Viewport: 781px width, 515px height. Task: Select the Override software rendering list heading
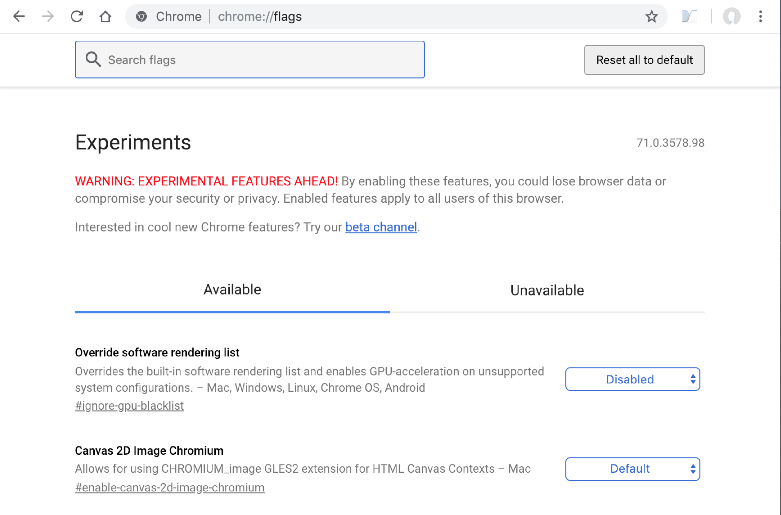pos(157,353)
